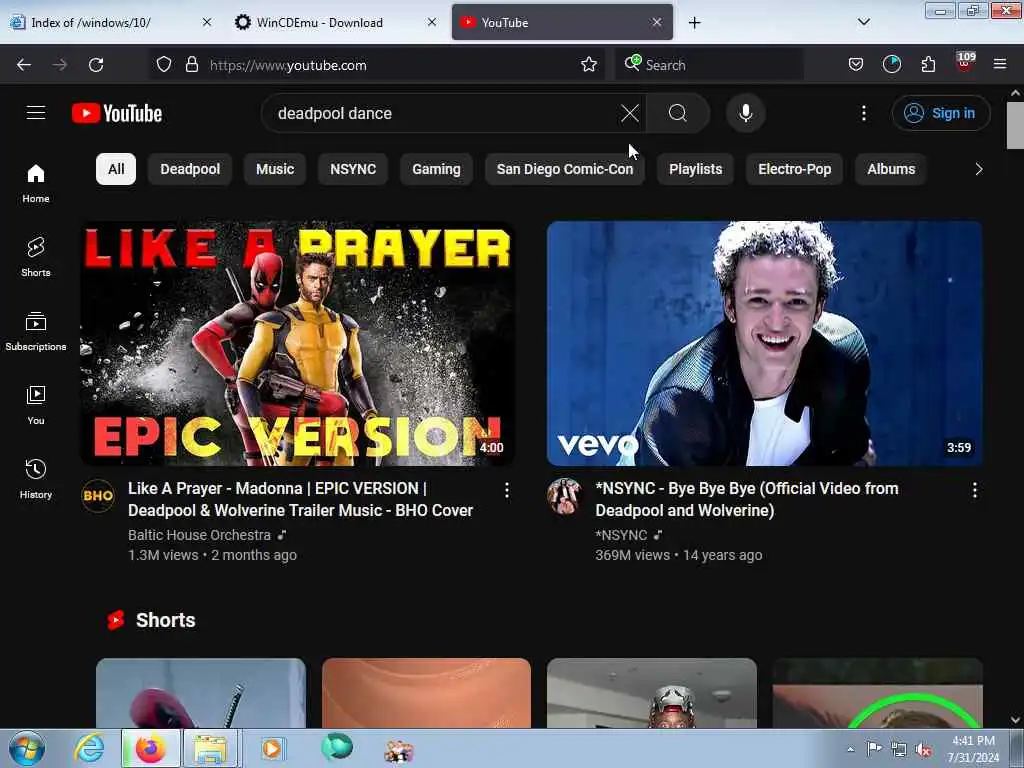Open Shorts in the sidebar
1024x768 pixels.
36,257
